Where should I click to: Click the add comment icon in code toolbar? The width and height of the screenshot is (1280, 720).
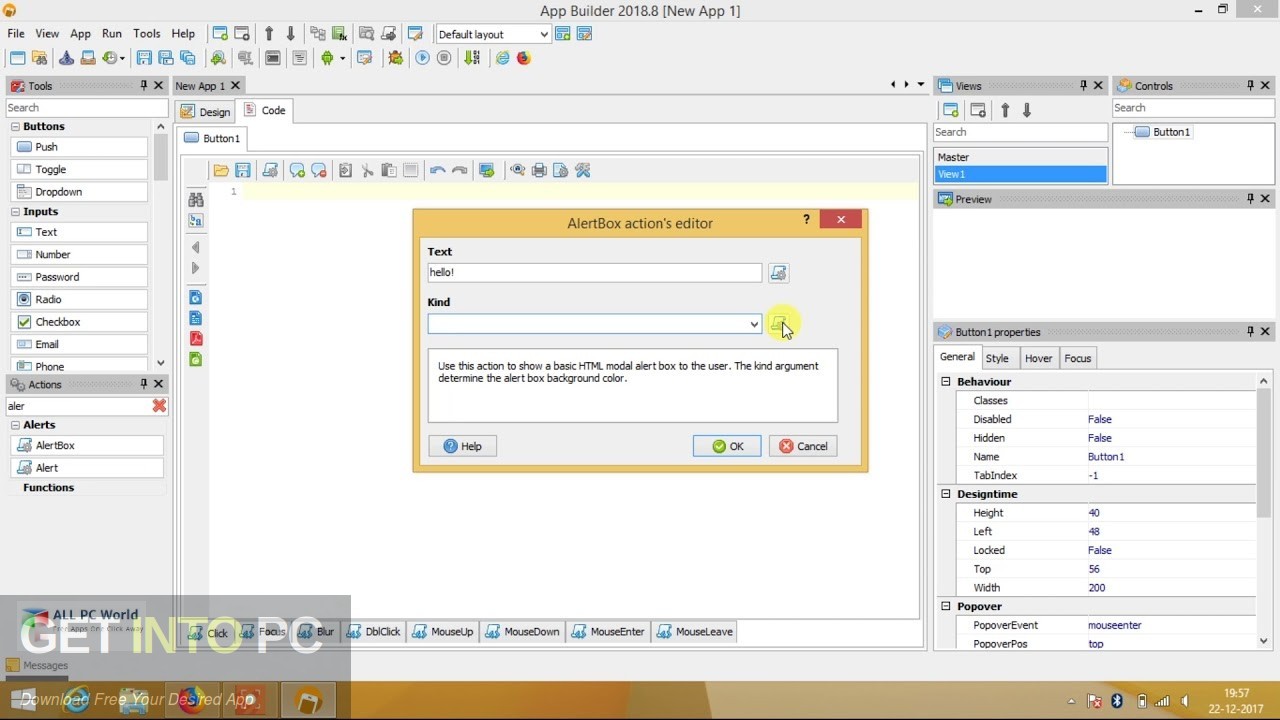[297, 171]
